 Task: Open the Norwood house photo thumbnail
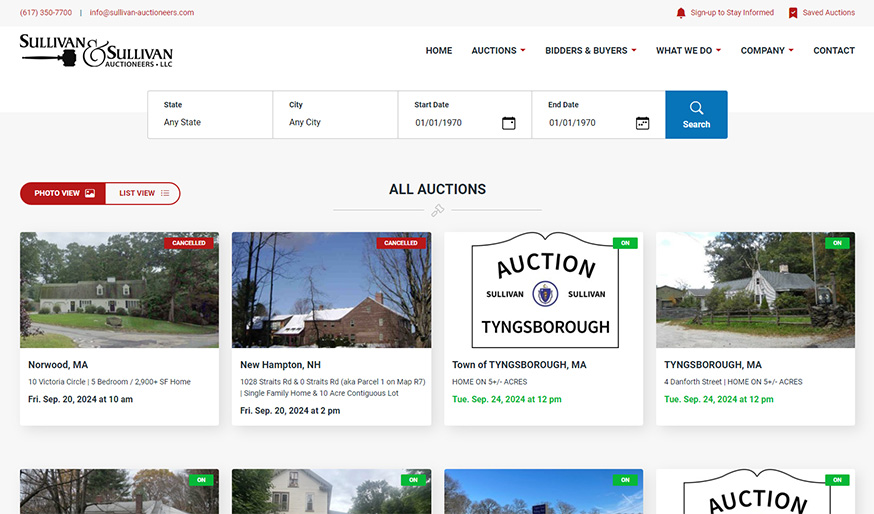click(119, 290)
